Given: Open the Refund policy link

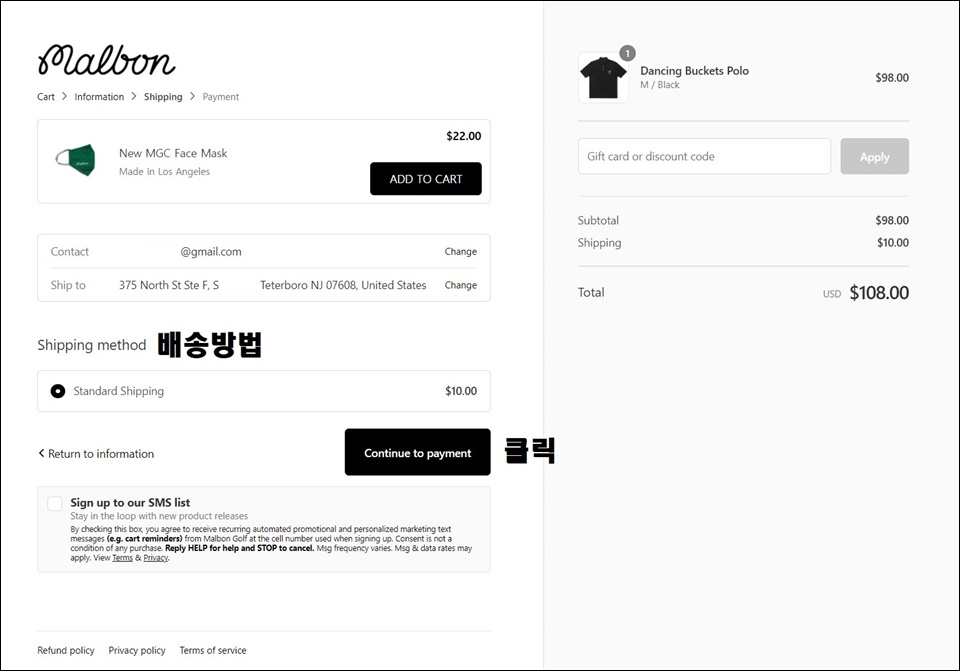Looking at the screenshot, I should click(66, 650).
